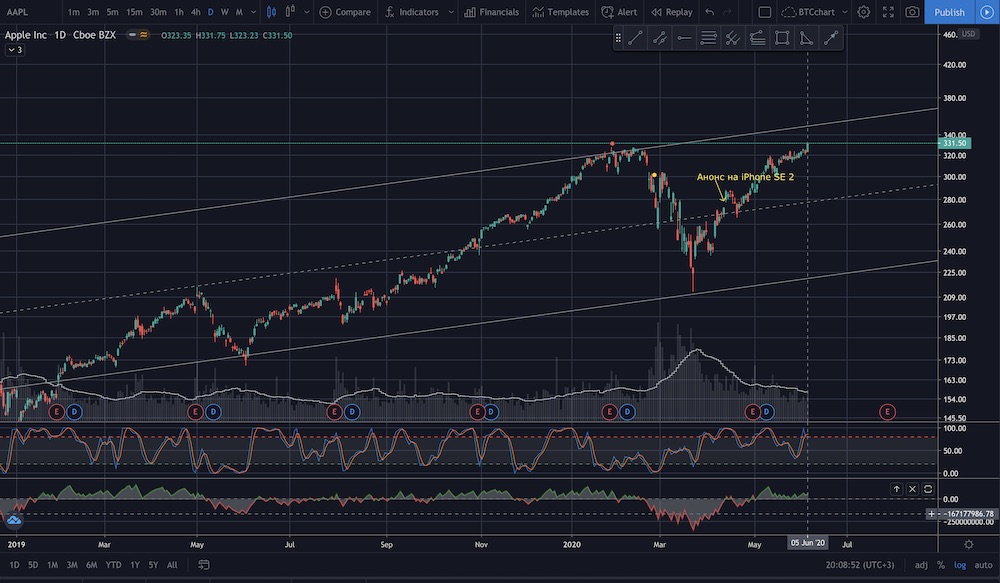Open chart settings gear in top toolbar

[864, 11]
